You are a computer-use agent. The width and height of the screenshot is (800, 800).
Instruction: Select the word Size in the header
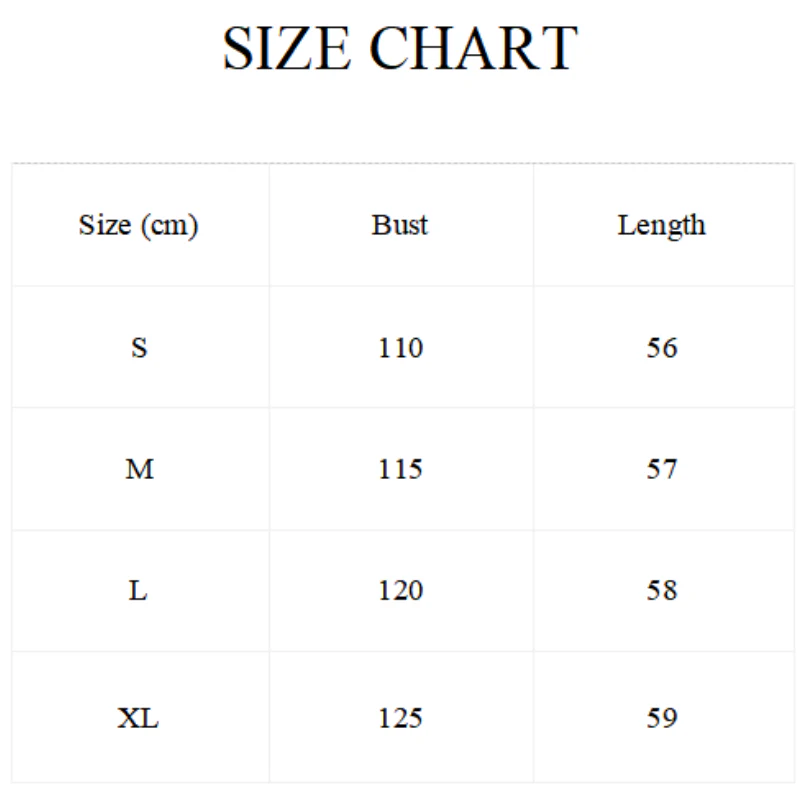[105, 225]
